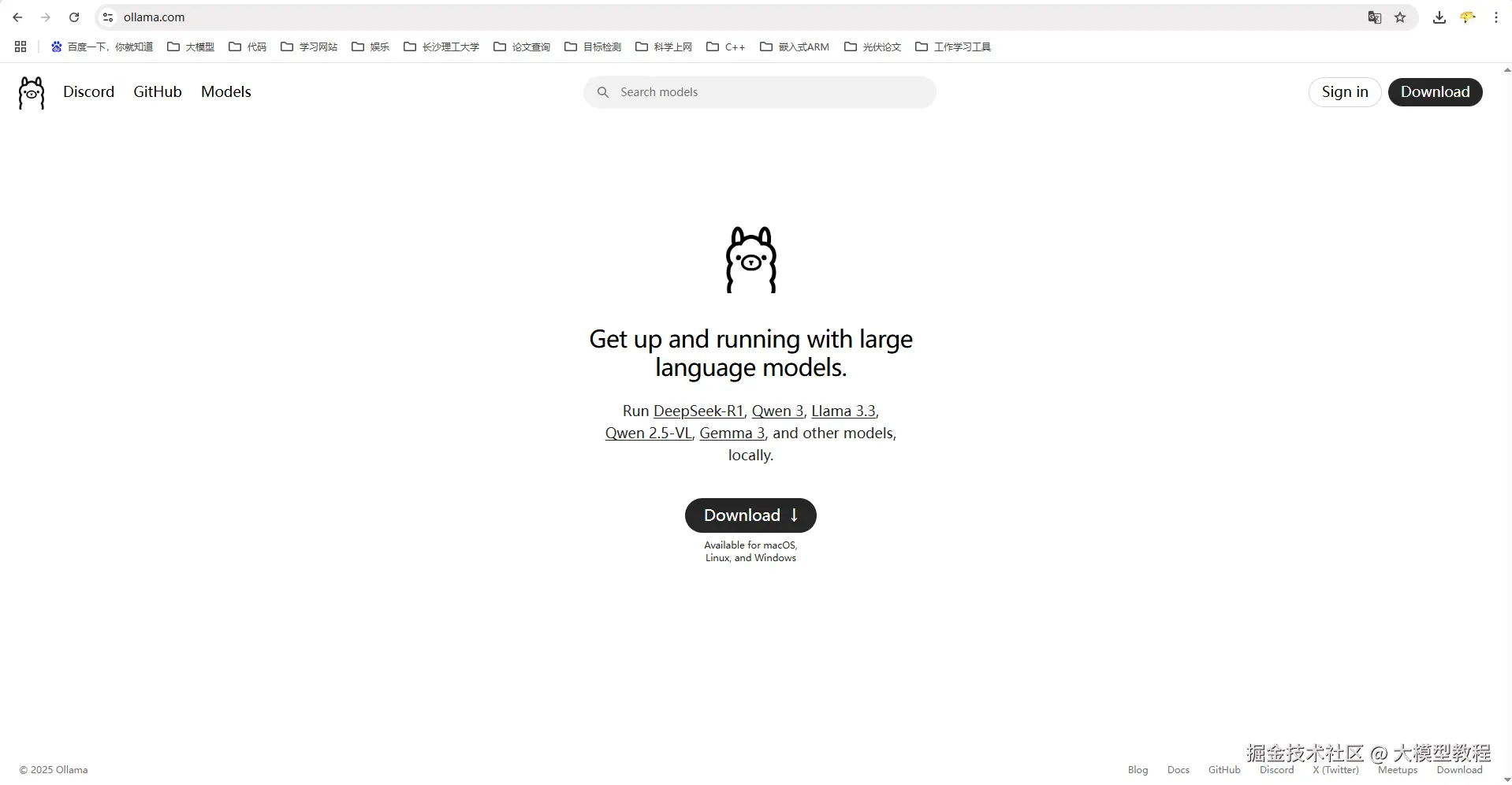Open site information icon beside ollama.com

(x=108, y=17)
